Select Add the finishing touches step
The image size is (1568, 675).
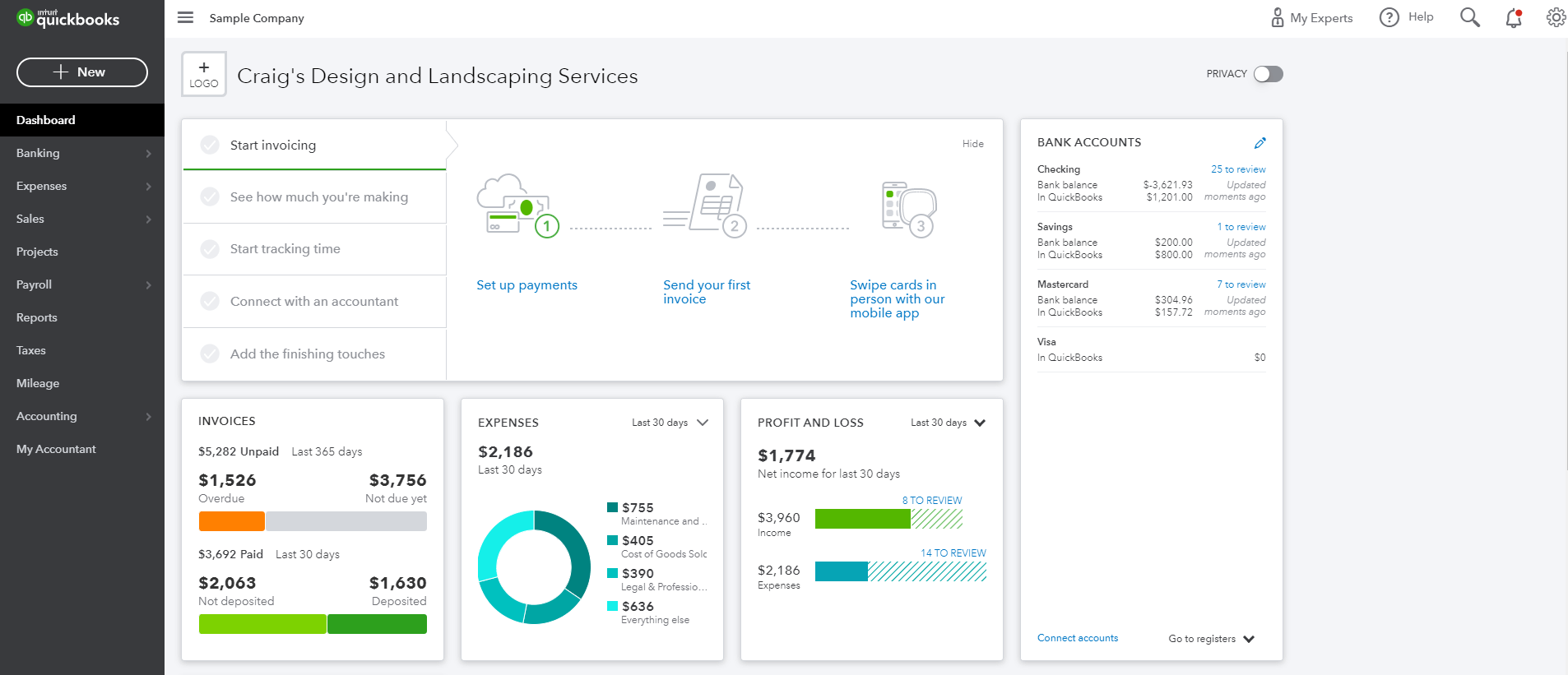point(314,354)
